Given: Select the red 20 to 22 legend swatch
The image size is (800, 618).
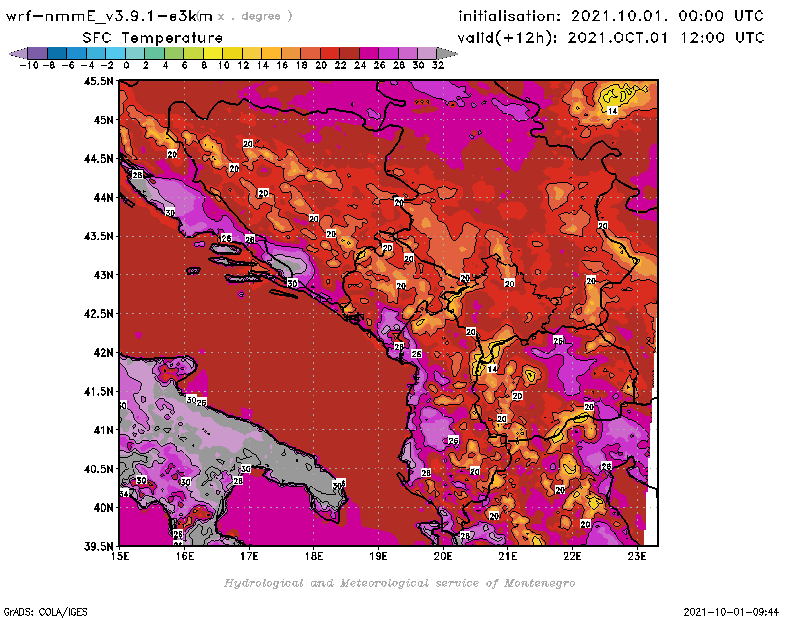Looking at the screenshot, I should coord(330,53).
